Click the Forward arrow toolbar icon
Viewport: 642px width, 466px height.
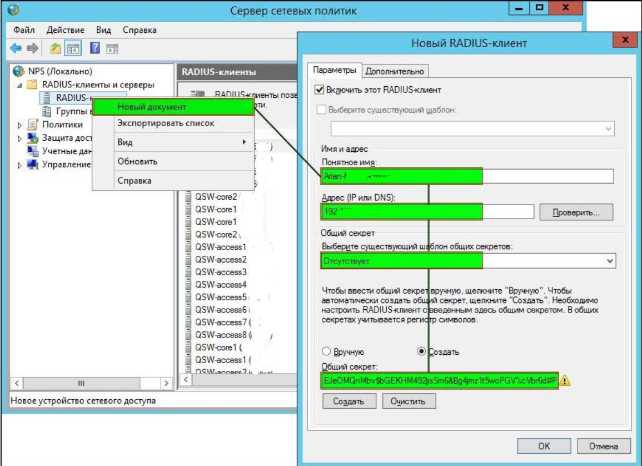(x=33, y=48)
